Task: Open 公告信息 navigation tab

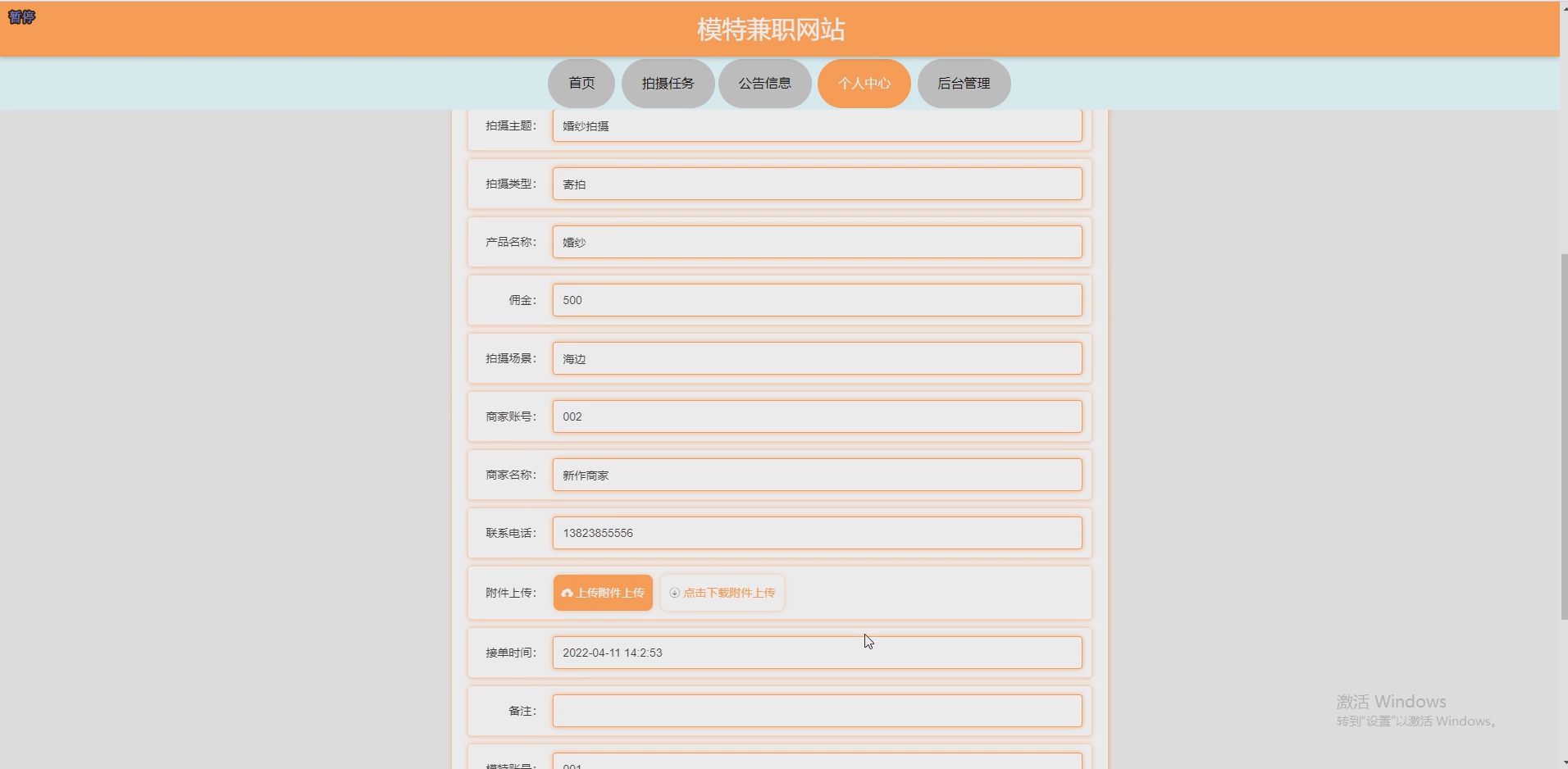Action: click(x=764, y=83)
